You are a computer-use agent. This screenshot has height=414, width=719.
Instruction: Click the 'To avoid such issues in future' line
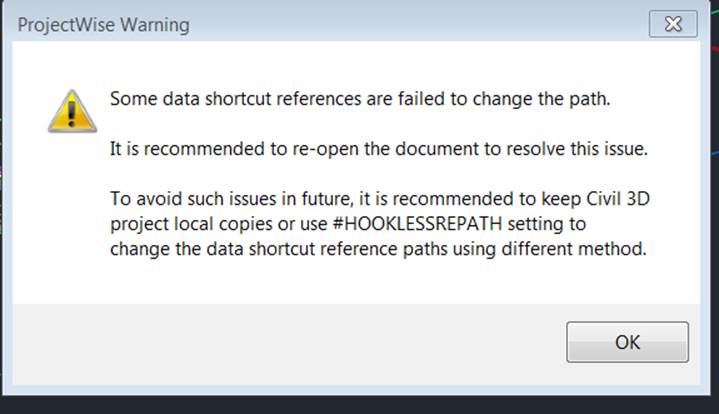380,199
